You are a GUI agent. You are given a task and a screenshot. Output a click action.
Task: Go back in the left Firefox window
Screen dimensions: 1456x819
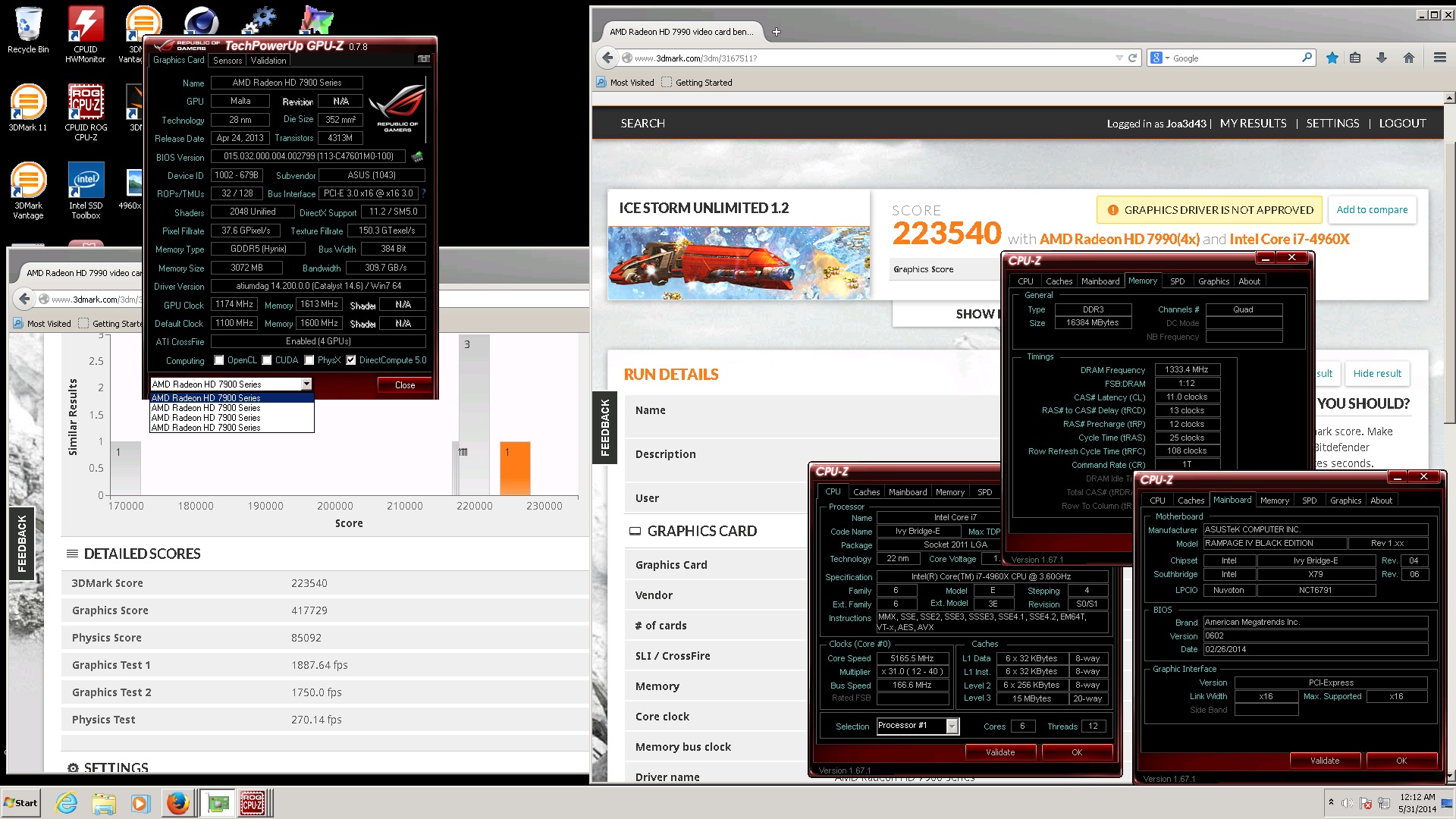coord(24,299)
